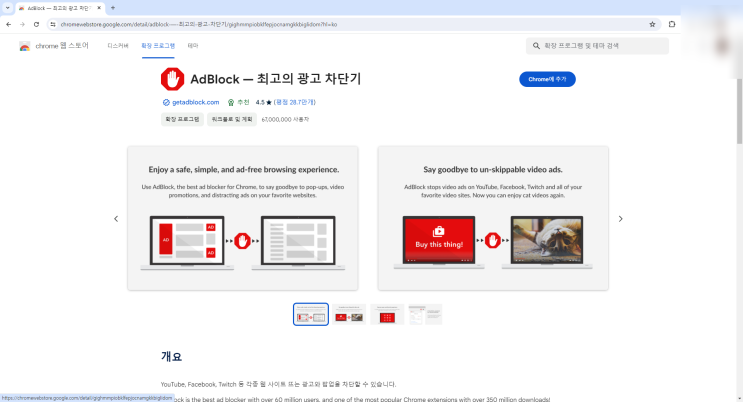Click the 추천 featured badge
Viewport: 743px width, 402px height.
tap(238, 102)
